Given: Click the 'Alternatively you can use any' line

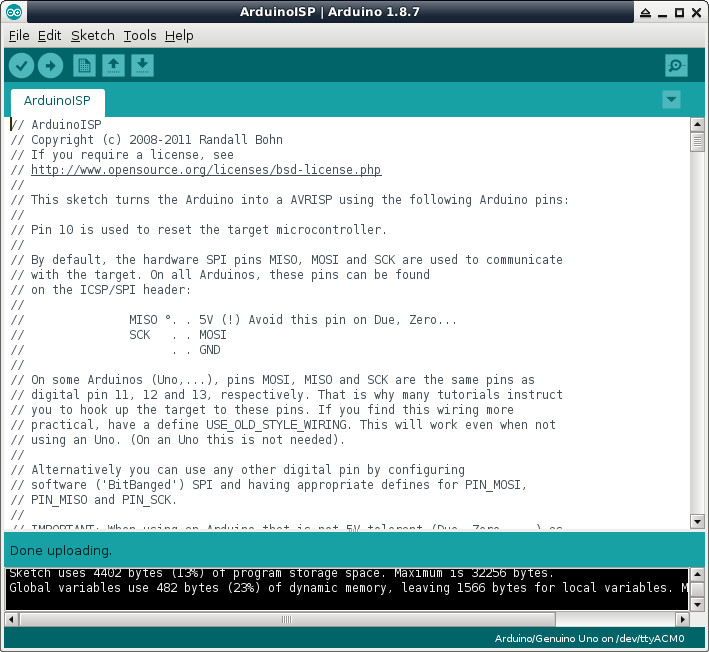Looking at the screenshot, I should 238,469.
